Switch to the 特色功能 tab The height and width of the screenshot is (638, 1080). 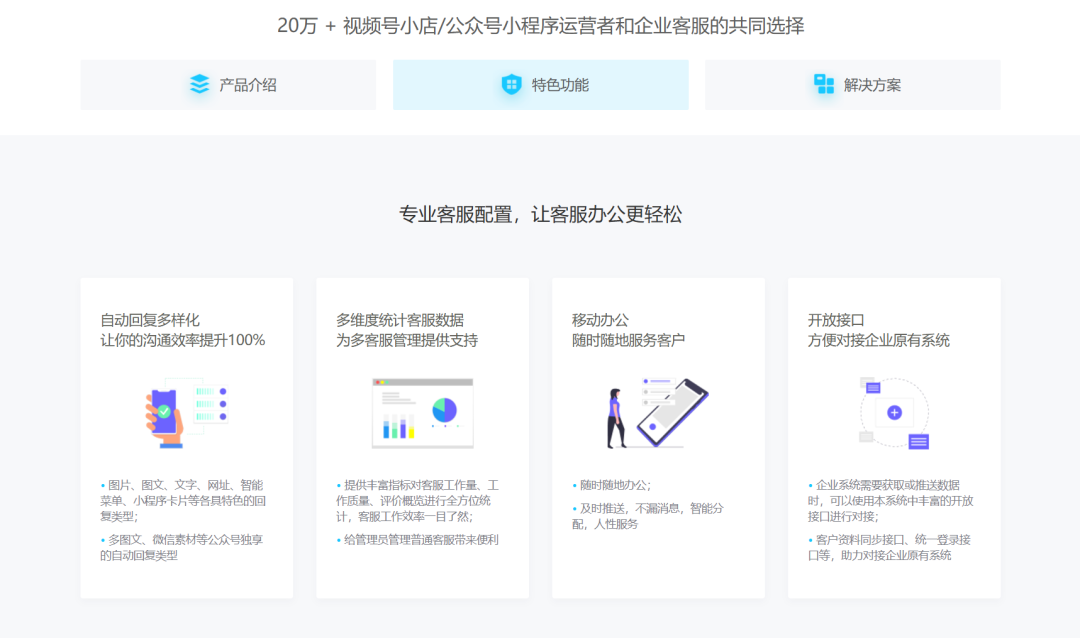[x=560, y=85]
